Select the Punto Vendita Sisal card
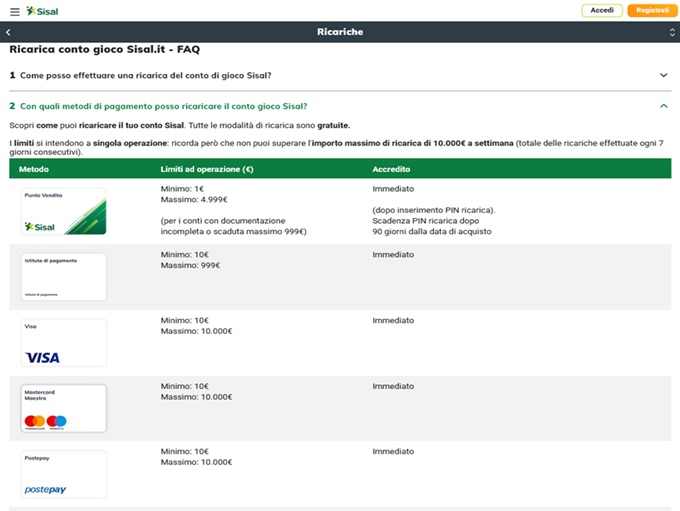 (x=64, y=211)
